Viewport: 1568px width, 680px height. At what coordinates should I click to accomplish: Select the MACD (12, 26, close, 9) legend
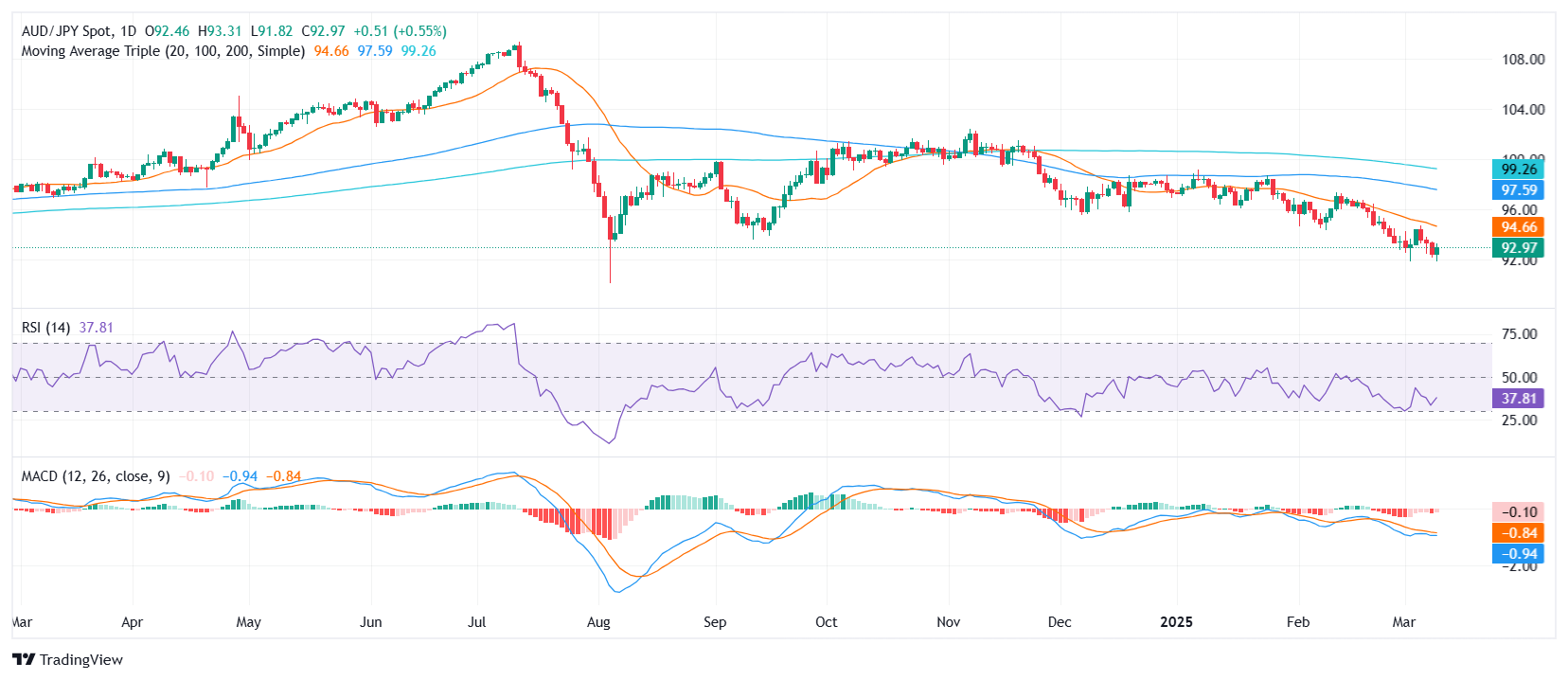point(96,476)
